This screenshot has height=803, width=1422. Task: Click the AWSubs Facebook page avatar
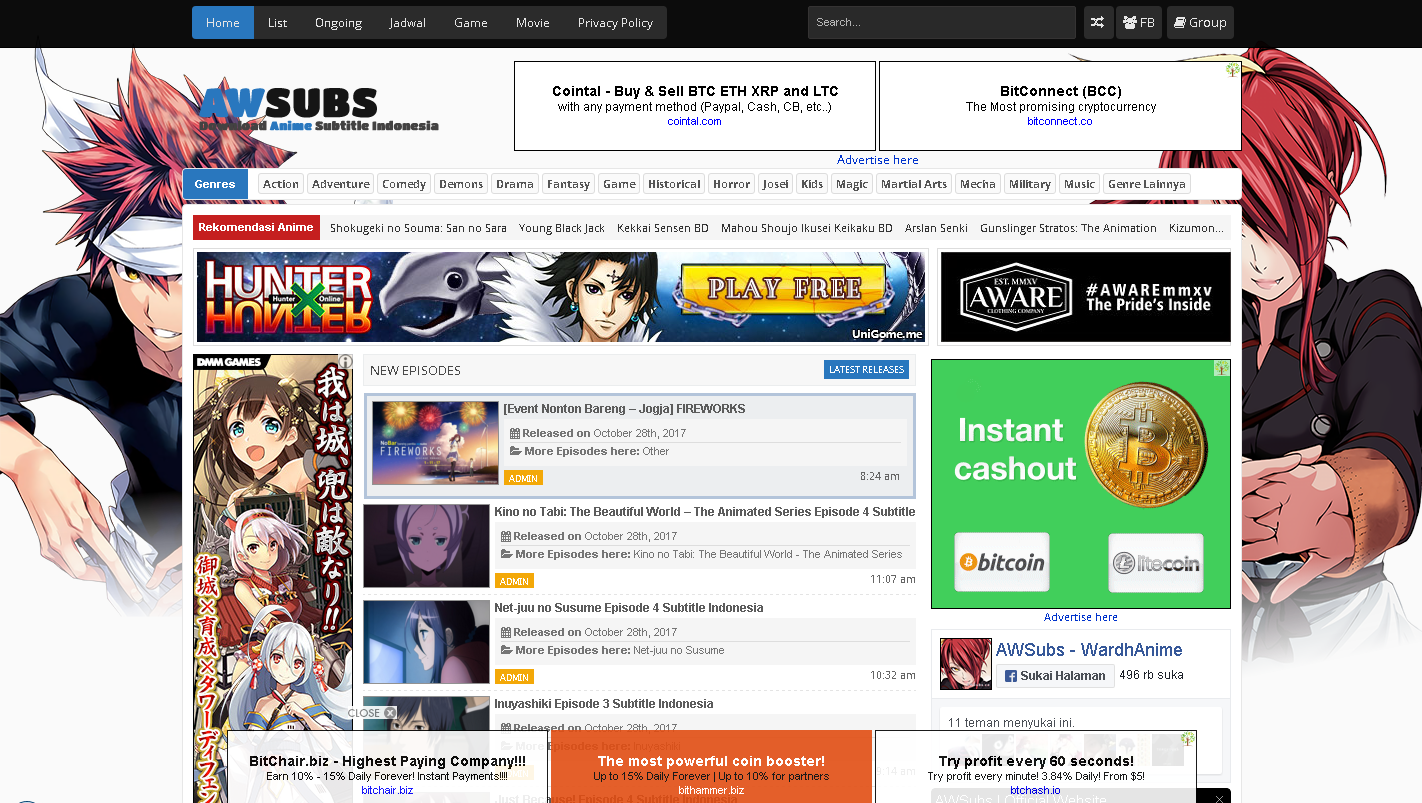[x=965, y=664]
